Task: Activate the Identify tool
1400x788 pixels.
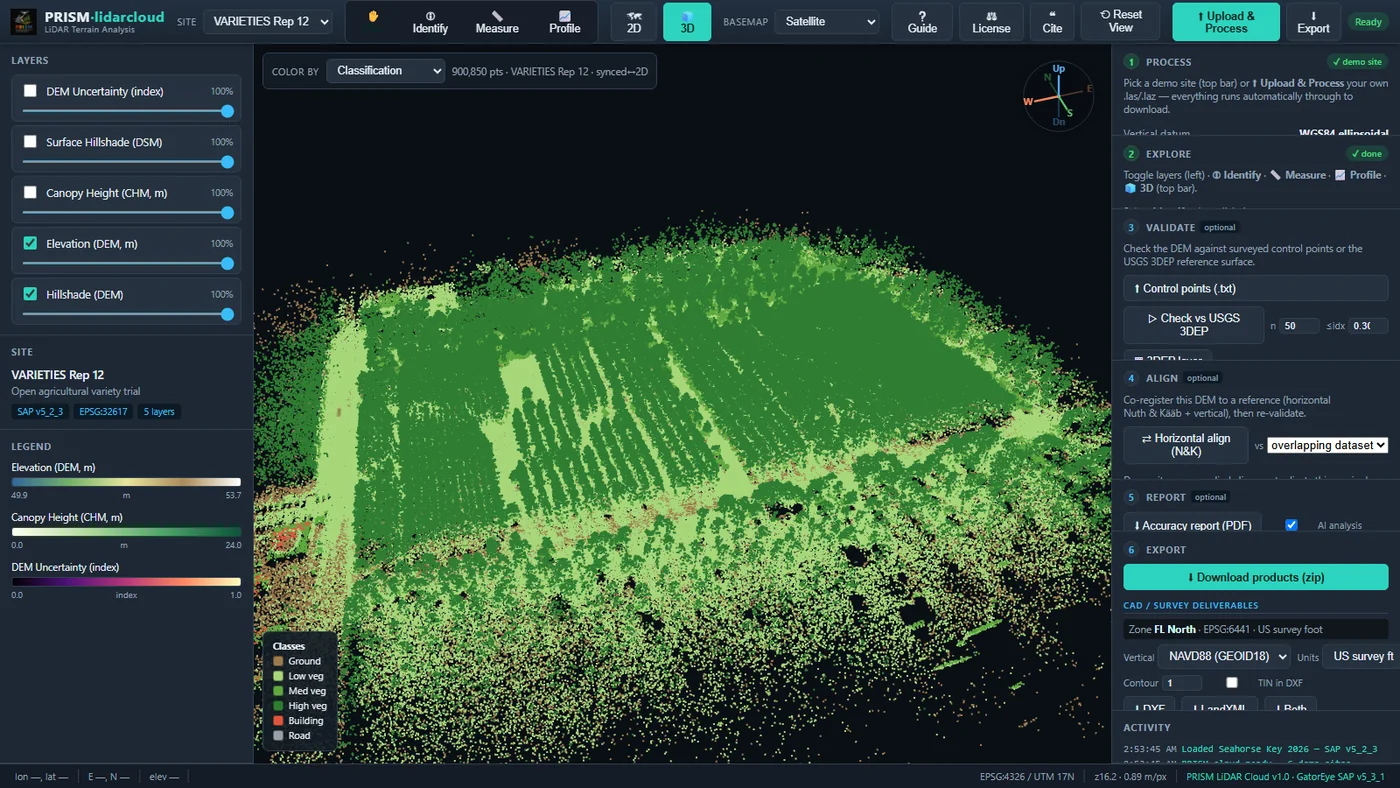Action: coord(430,21)
